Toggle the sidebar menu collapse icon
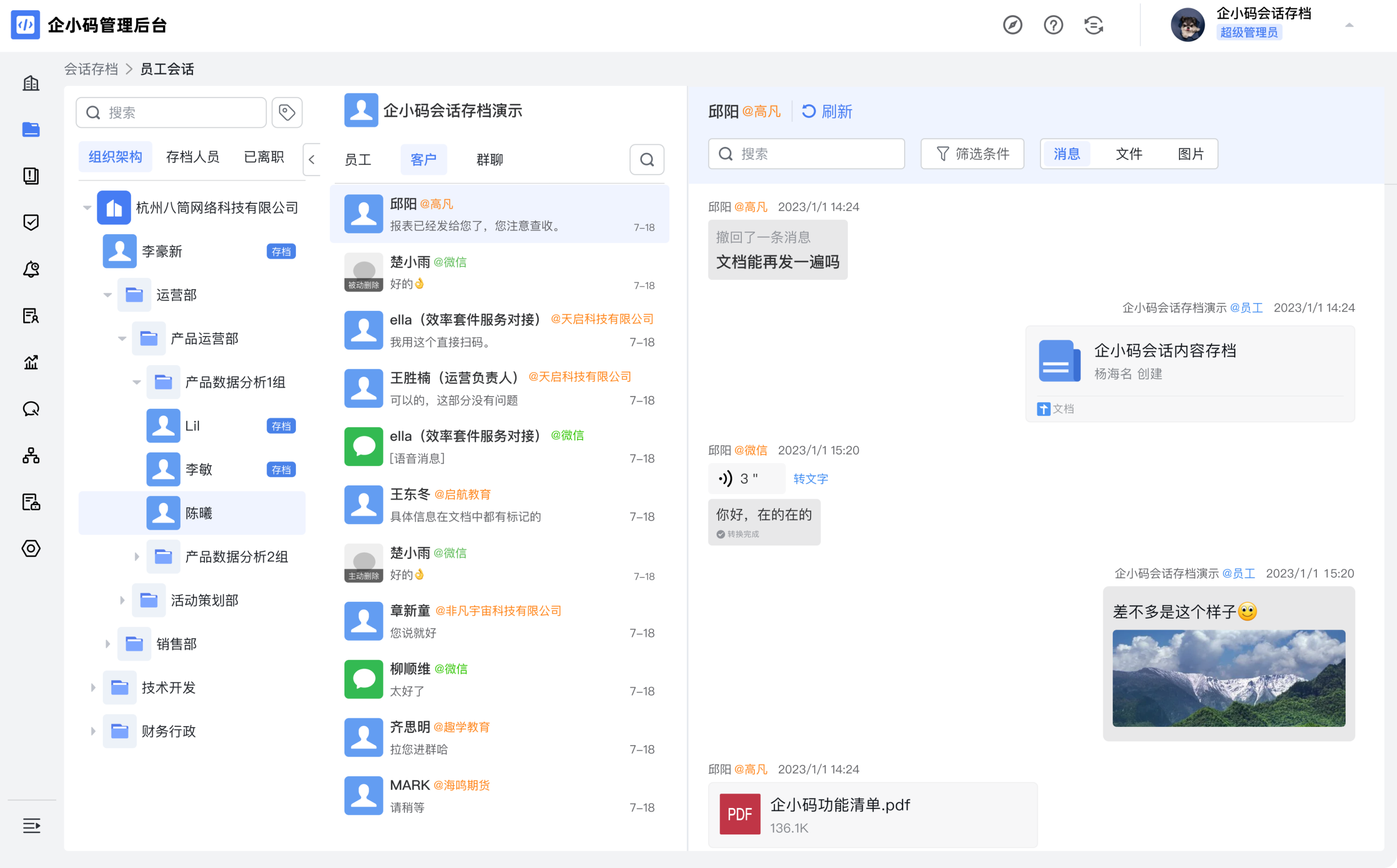Screen dimensions: 1397x868 tap(31, 826)
